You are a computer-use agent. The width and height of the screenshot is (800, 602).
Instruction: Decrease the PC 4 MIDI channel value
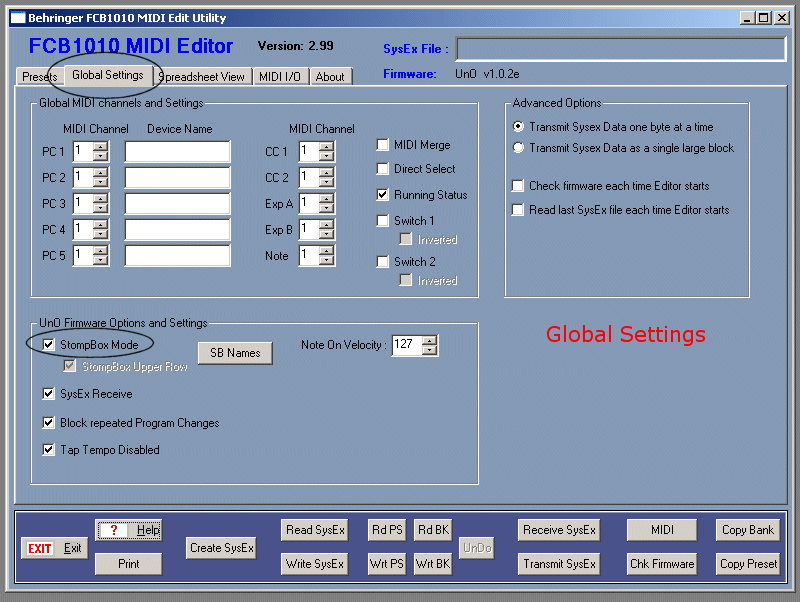[x=101, y=235]
